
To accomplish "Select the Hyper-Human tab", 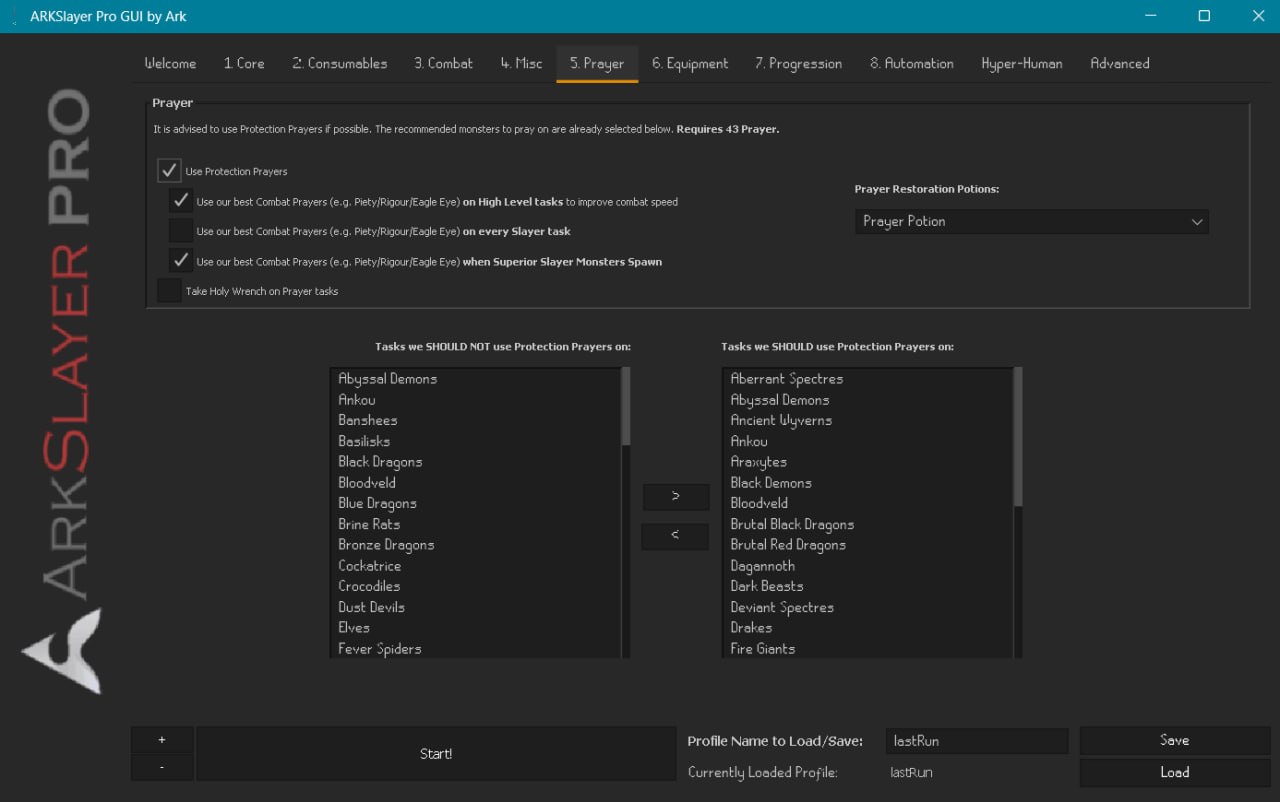I will [x=1022, y=63].
